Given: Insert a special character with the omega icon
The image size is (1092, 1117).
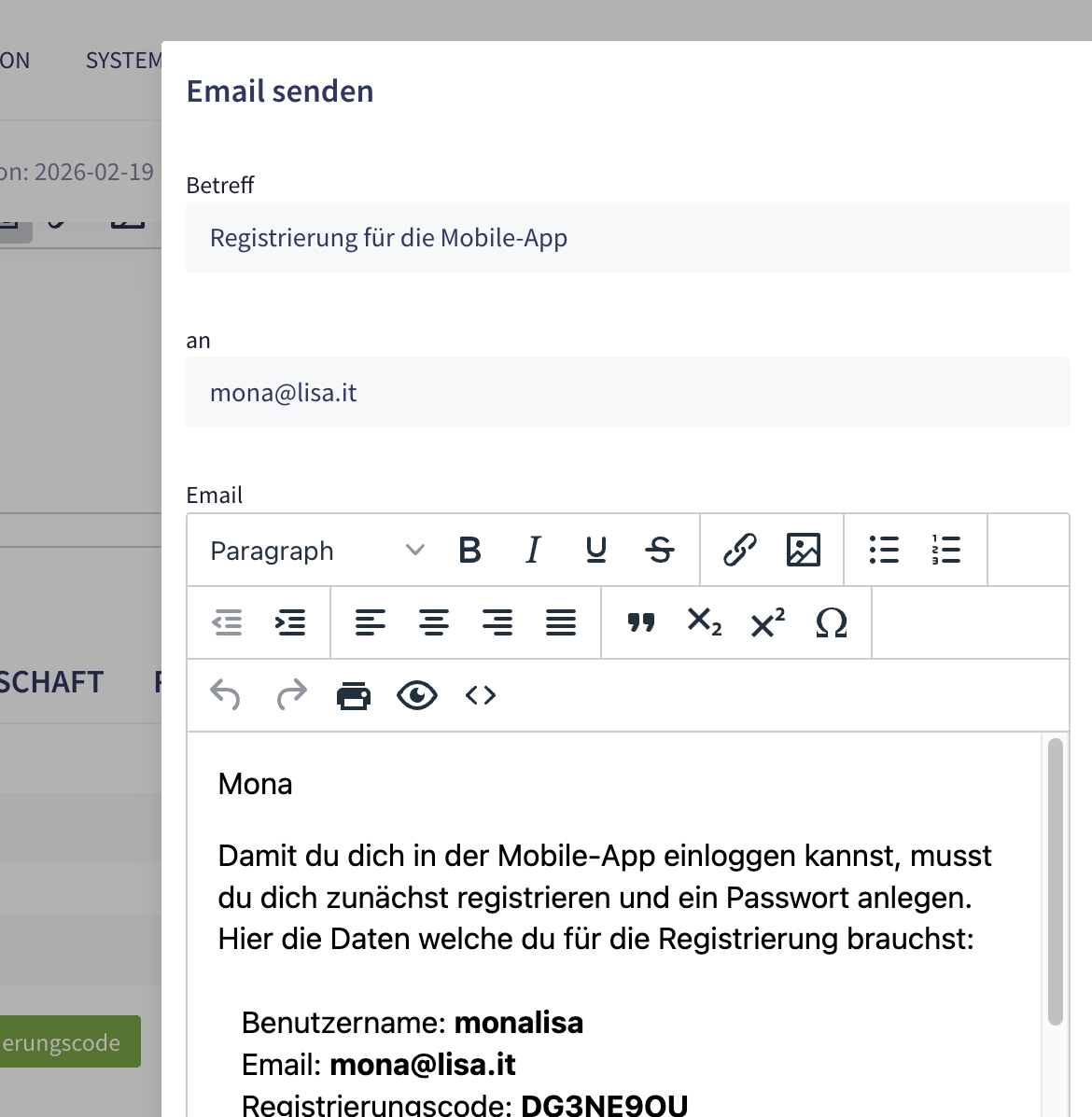Looking at the screenshot, I should (832, 622).
